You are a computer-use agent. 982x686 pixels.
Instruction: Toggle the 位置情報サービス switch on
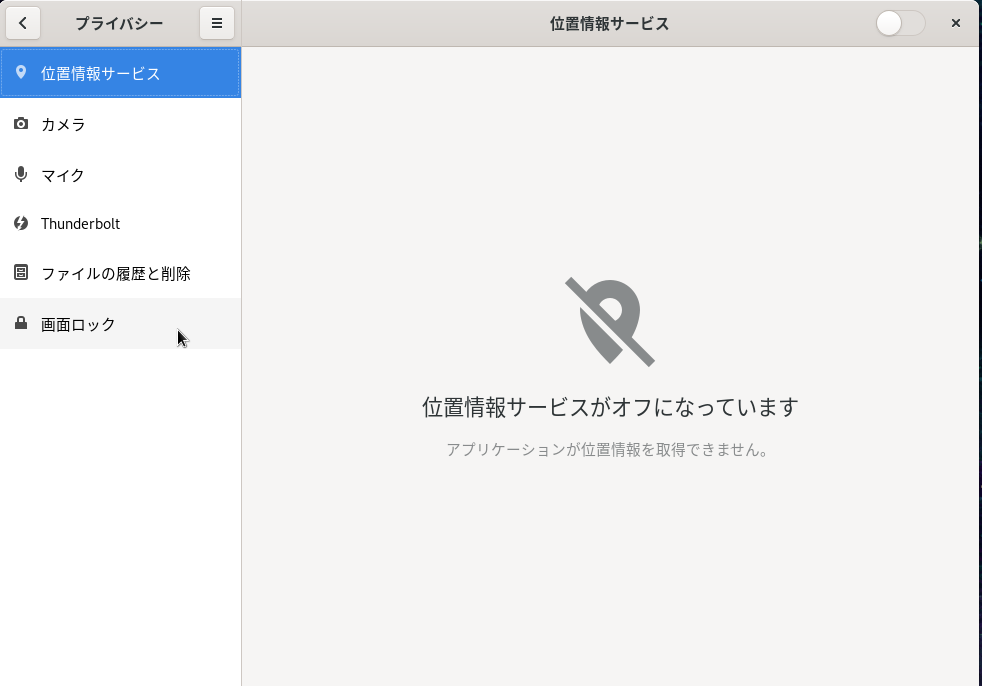[x=900, y=23]
